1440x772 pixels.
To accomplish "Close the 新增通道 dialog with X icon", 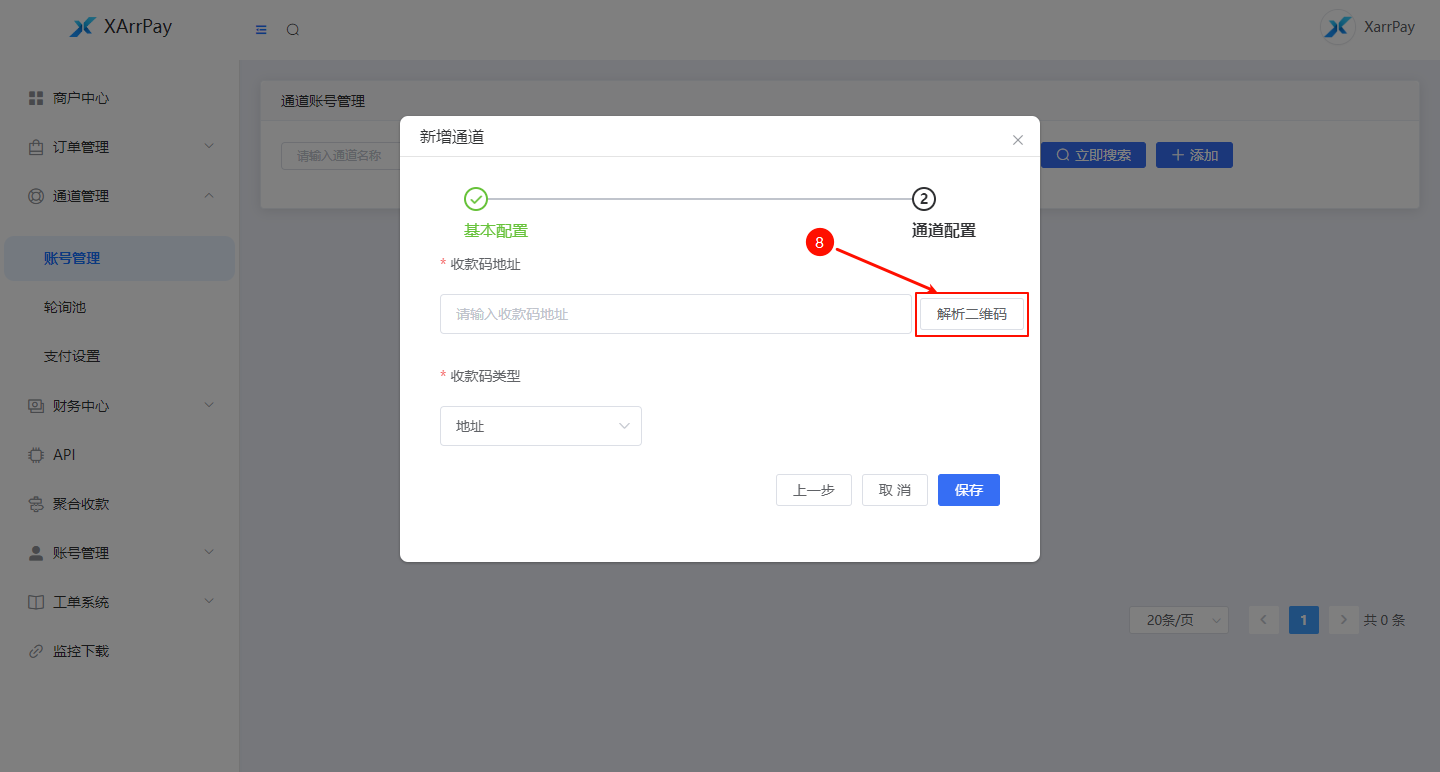I will (x=1018, y=140).
